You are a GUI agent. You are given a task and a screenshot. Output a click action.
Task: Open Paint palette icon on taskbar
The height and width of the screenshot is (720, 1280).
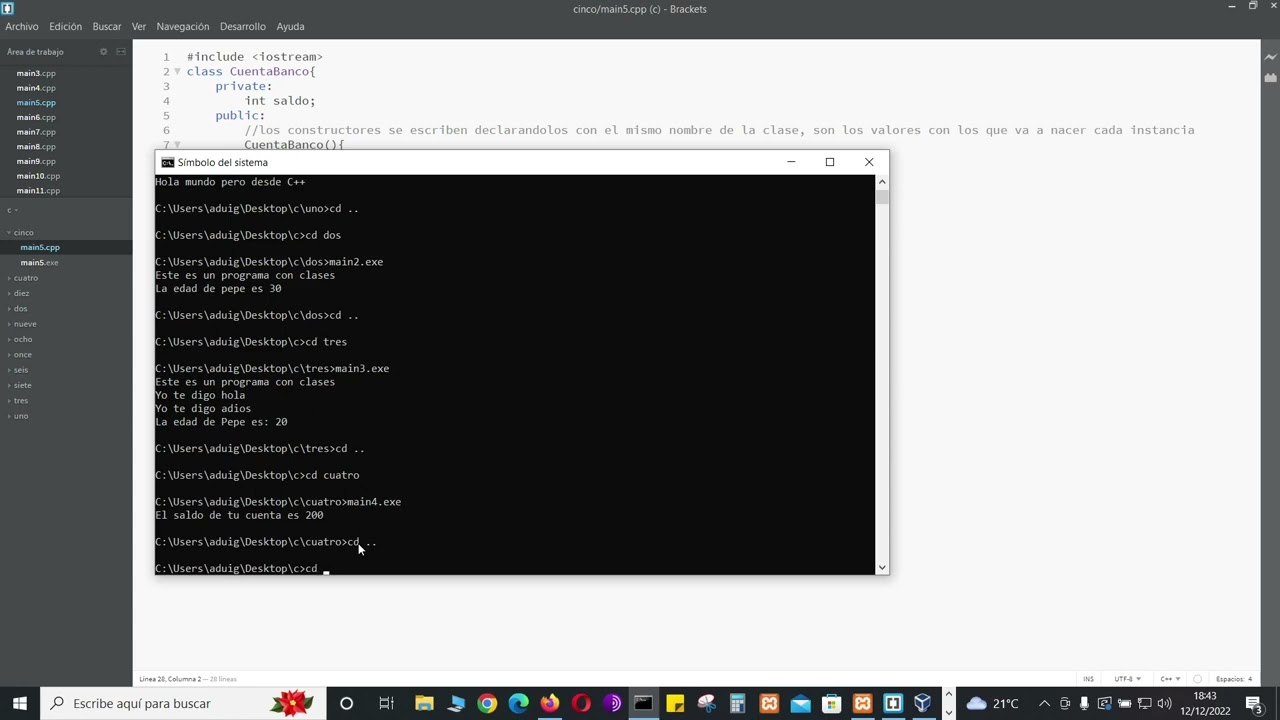point(706,703)
